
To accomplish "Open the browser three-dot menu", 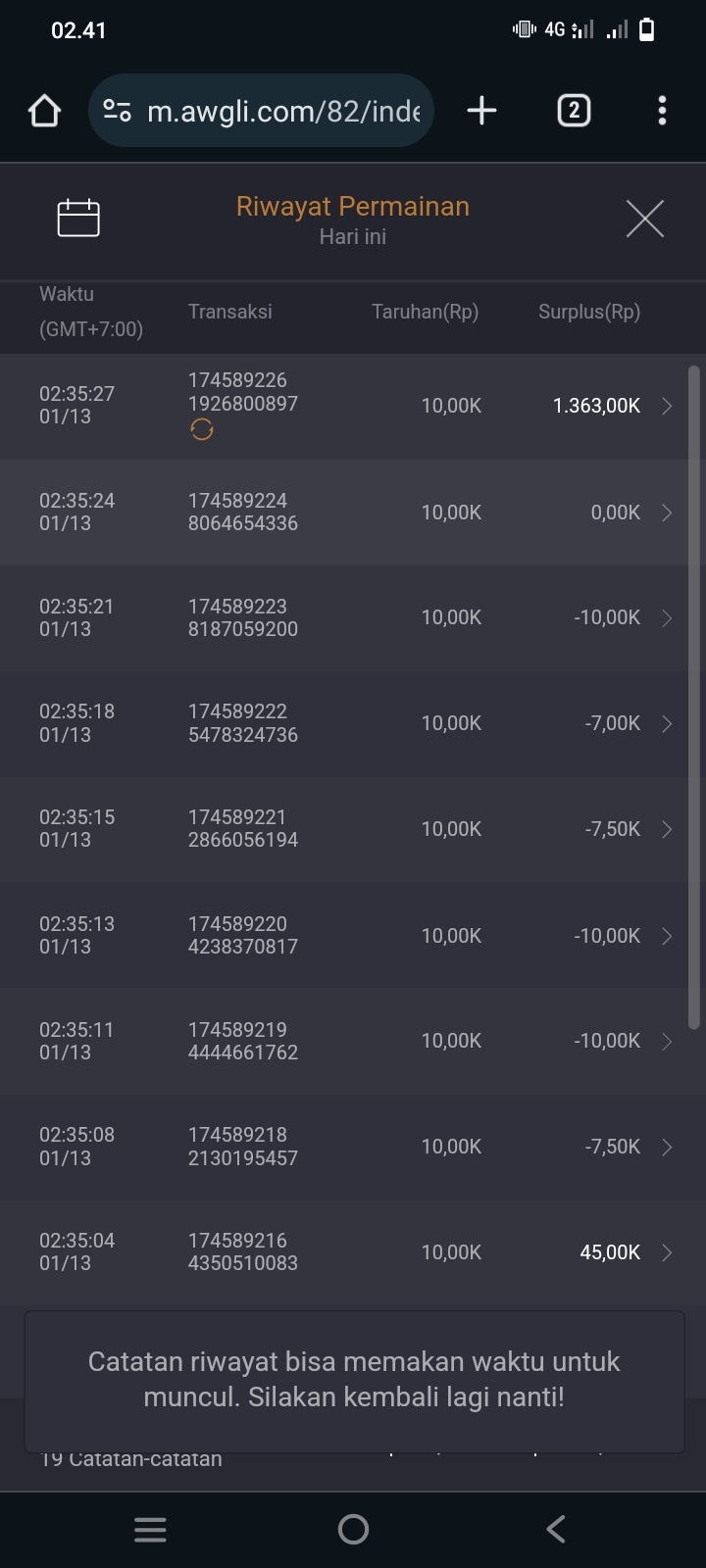I will tap(662, 111).
